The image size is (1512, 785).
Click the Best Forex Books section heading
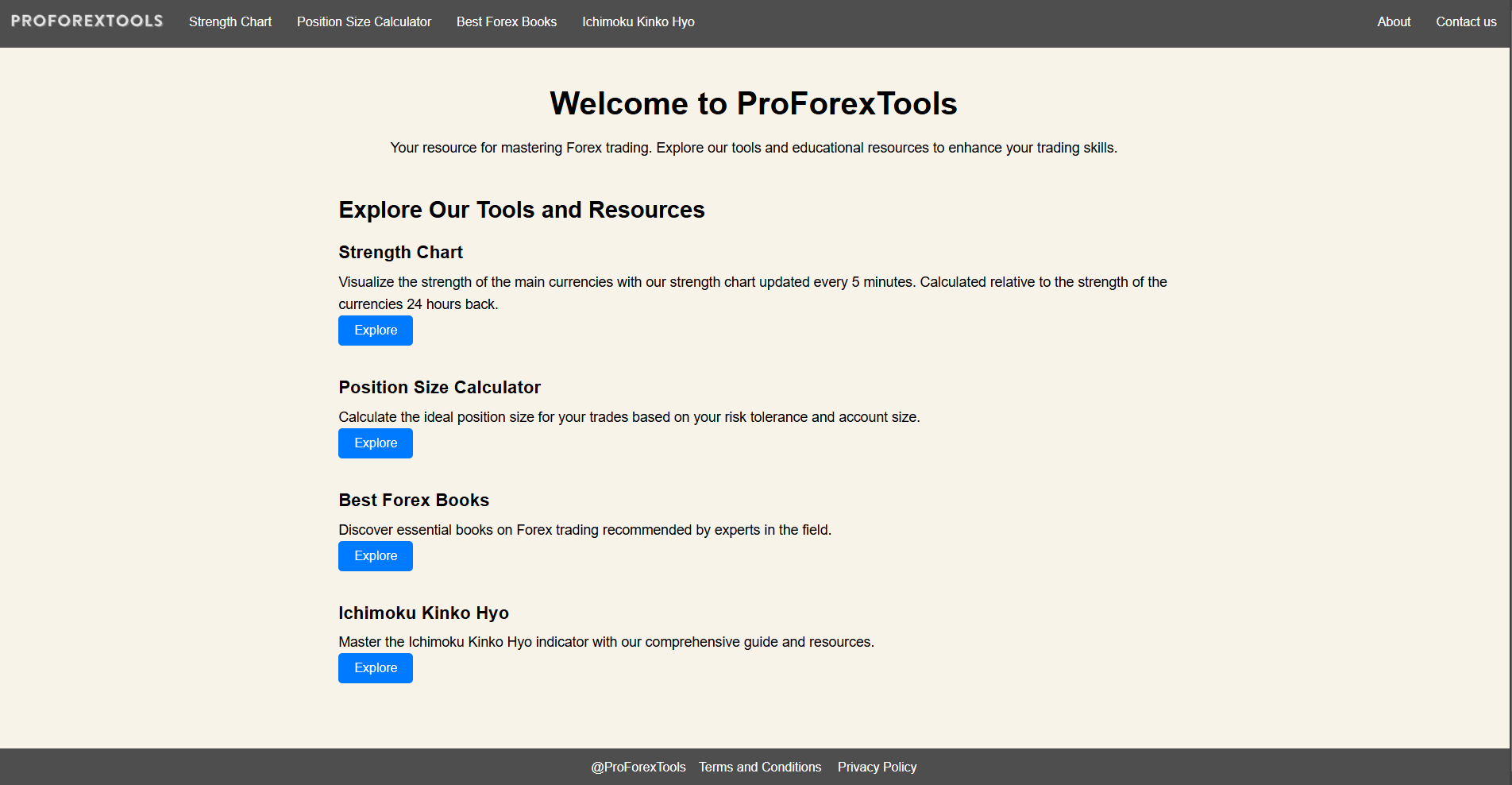pos(414,501)
